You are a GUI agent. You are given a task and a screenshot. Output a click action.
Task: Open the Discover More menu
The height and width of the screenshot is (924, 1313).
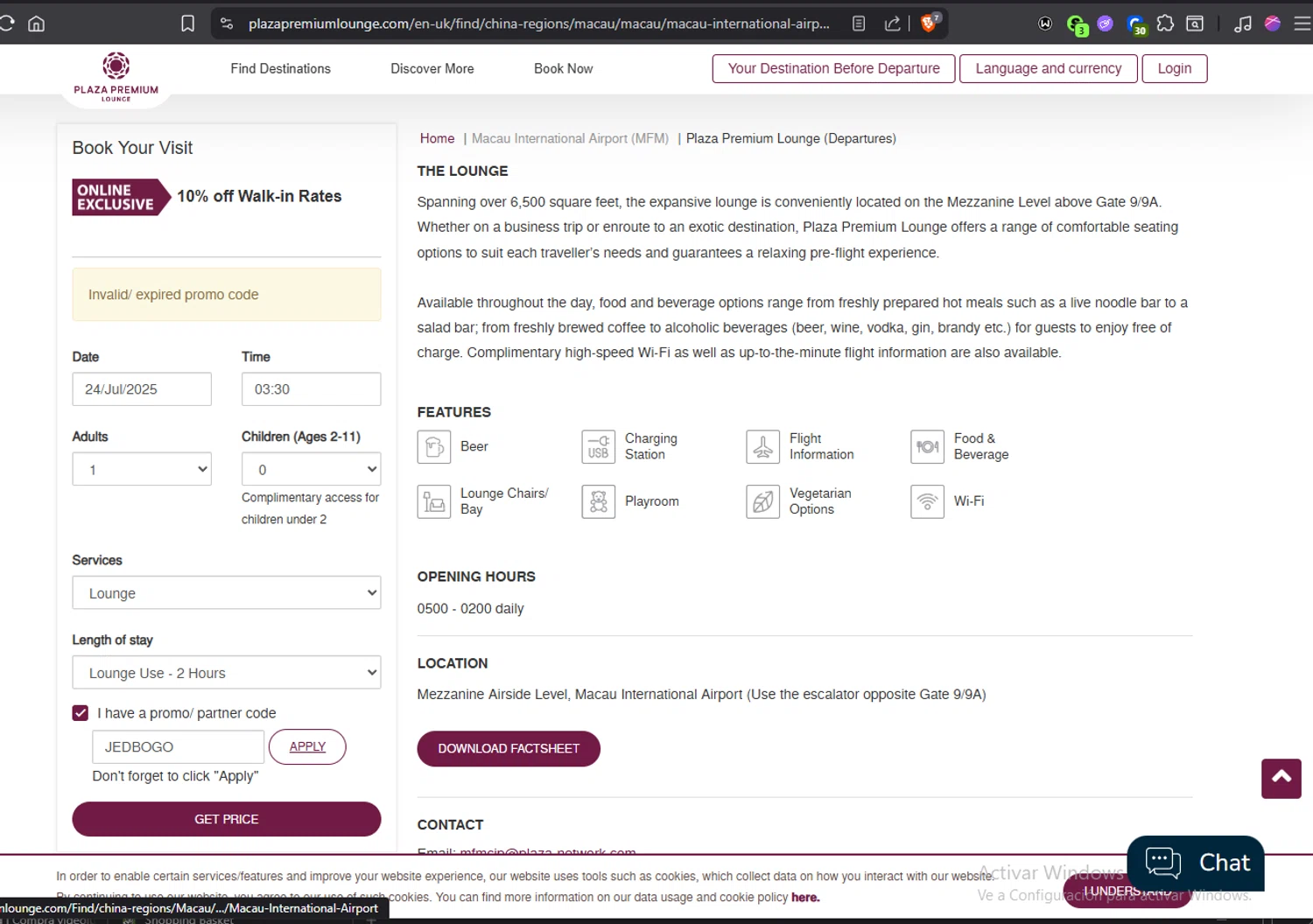[x=432, y=68]
